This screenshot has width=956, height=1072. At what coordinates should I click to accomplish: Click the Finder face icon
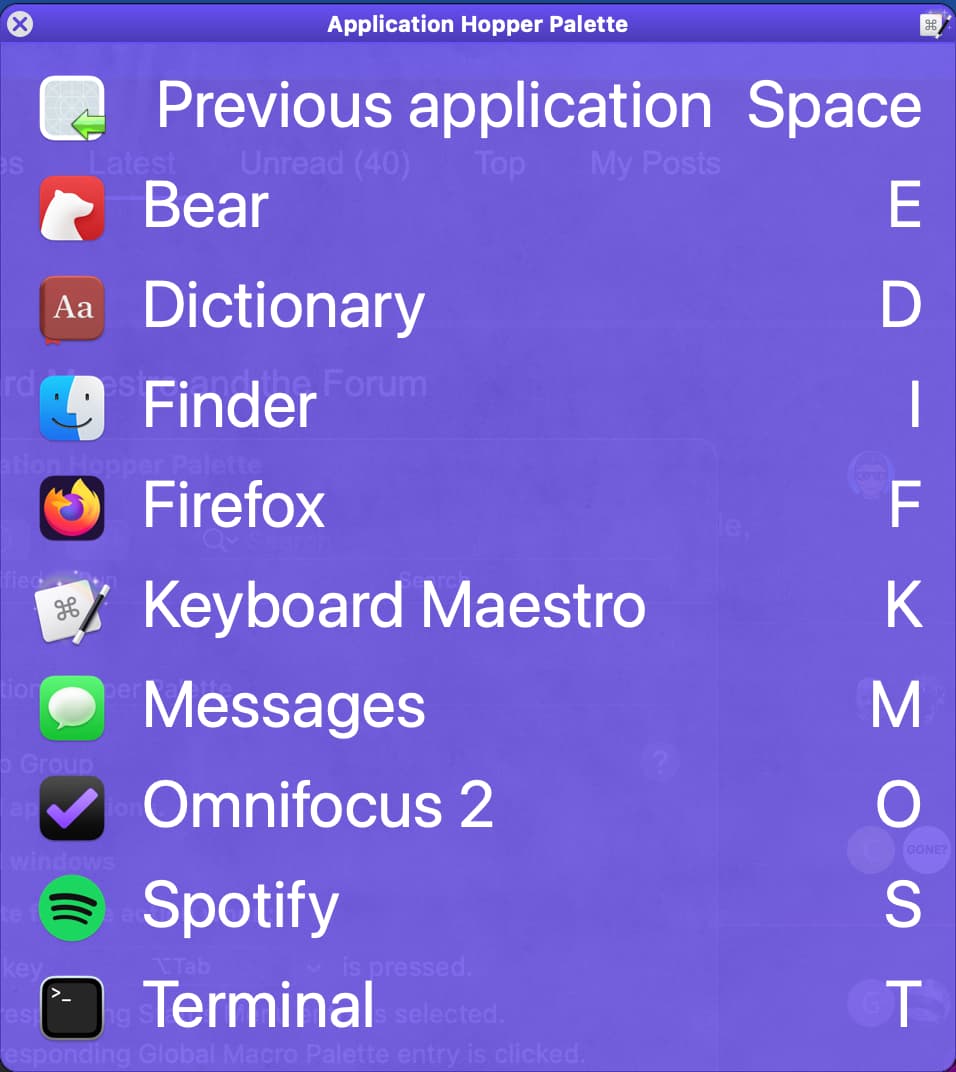72,408
